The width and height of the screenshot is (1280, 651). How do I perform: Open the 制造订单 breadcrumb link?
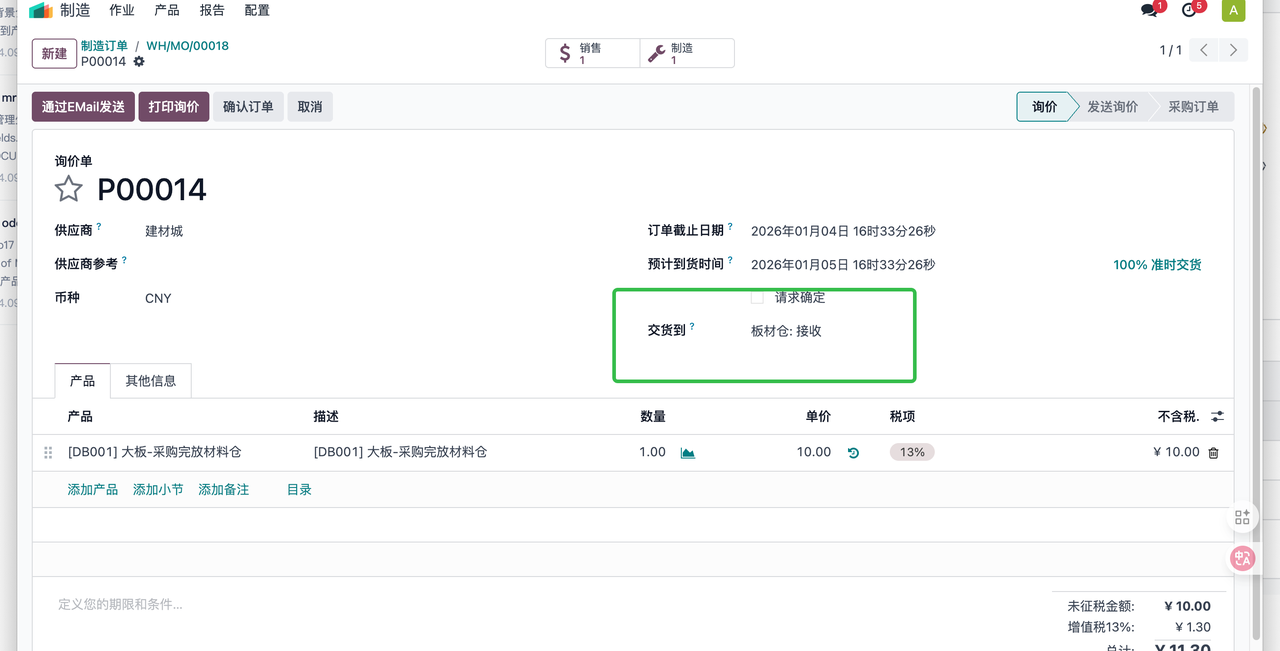[104, 46]
